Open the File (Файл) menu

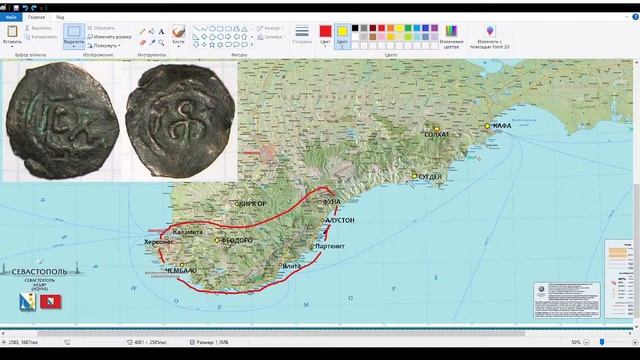[x=11, y=17]
